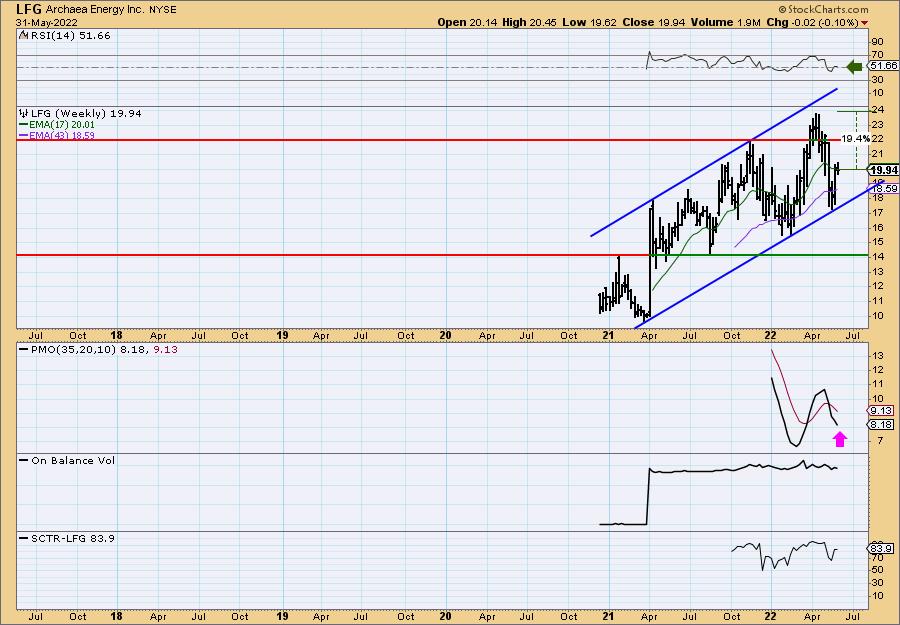
Task: Click the 9.13 PMO signal axis tag
Action: (882, 410)
